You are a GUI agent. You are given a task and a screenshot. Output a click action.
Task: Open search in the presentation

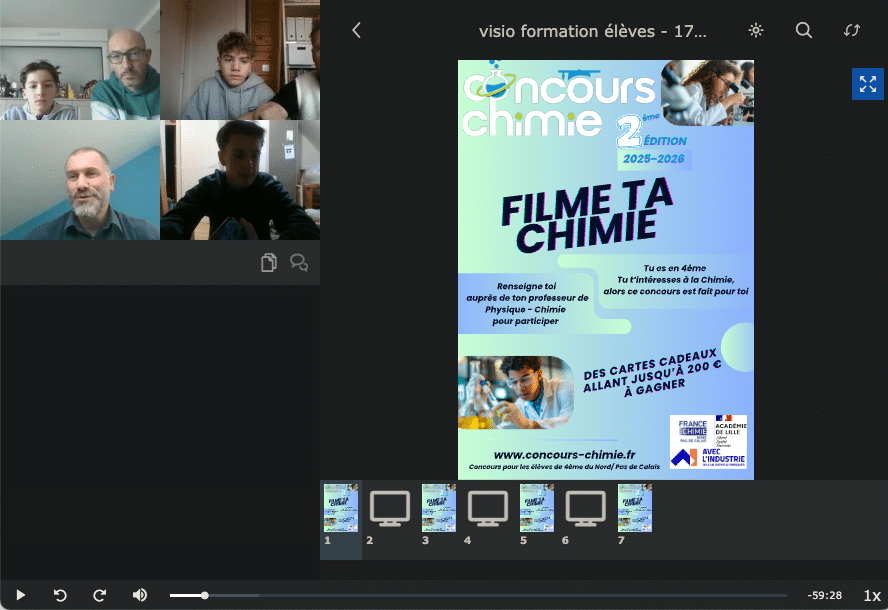tap(804, 30)
